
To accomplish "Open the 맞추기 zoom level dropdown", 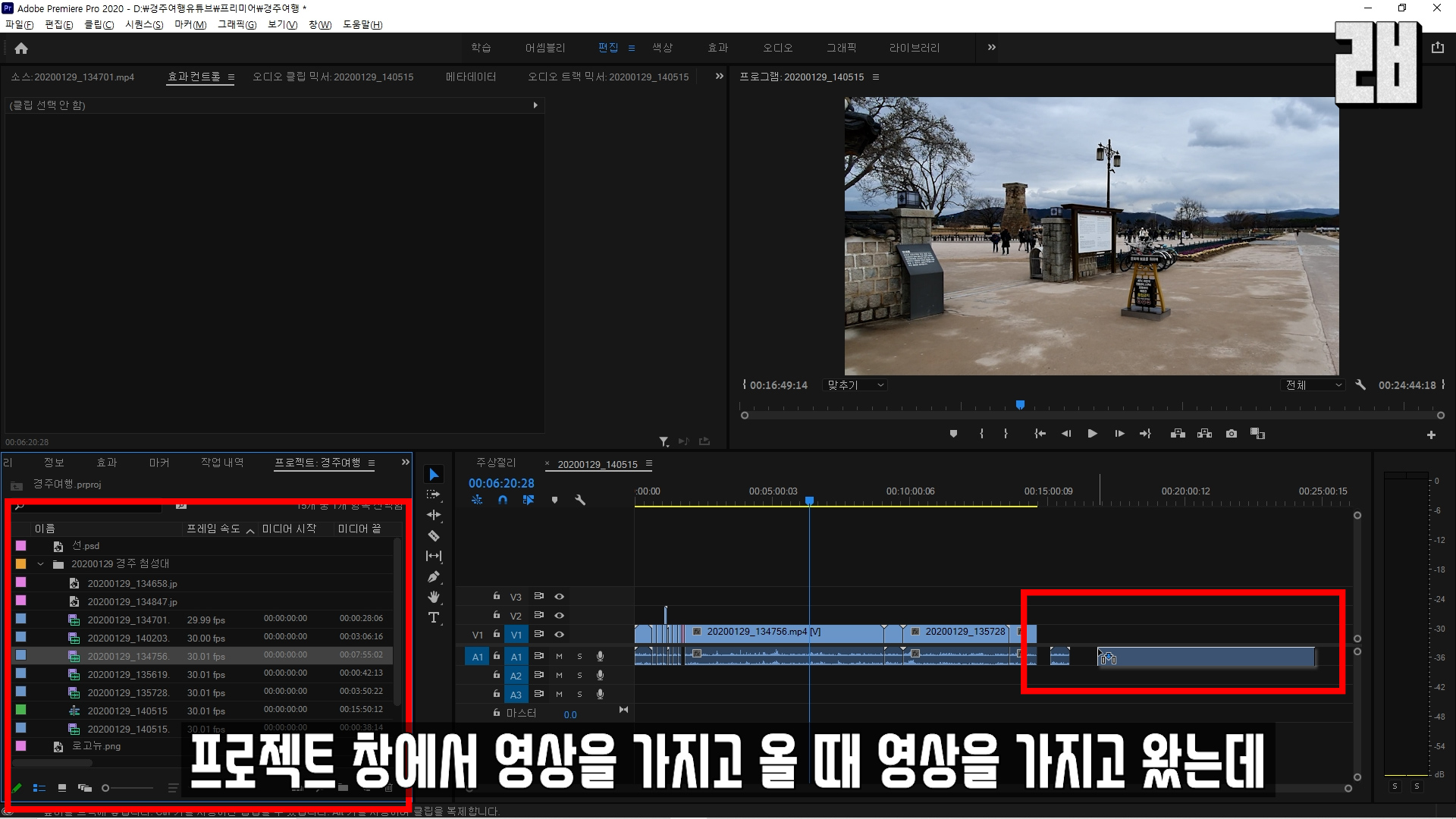I will point(856,385).
